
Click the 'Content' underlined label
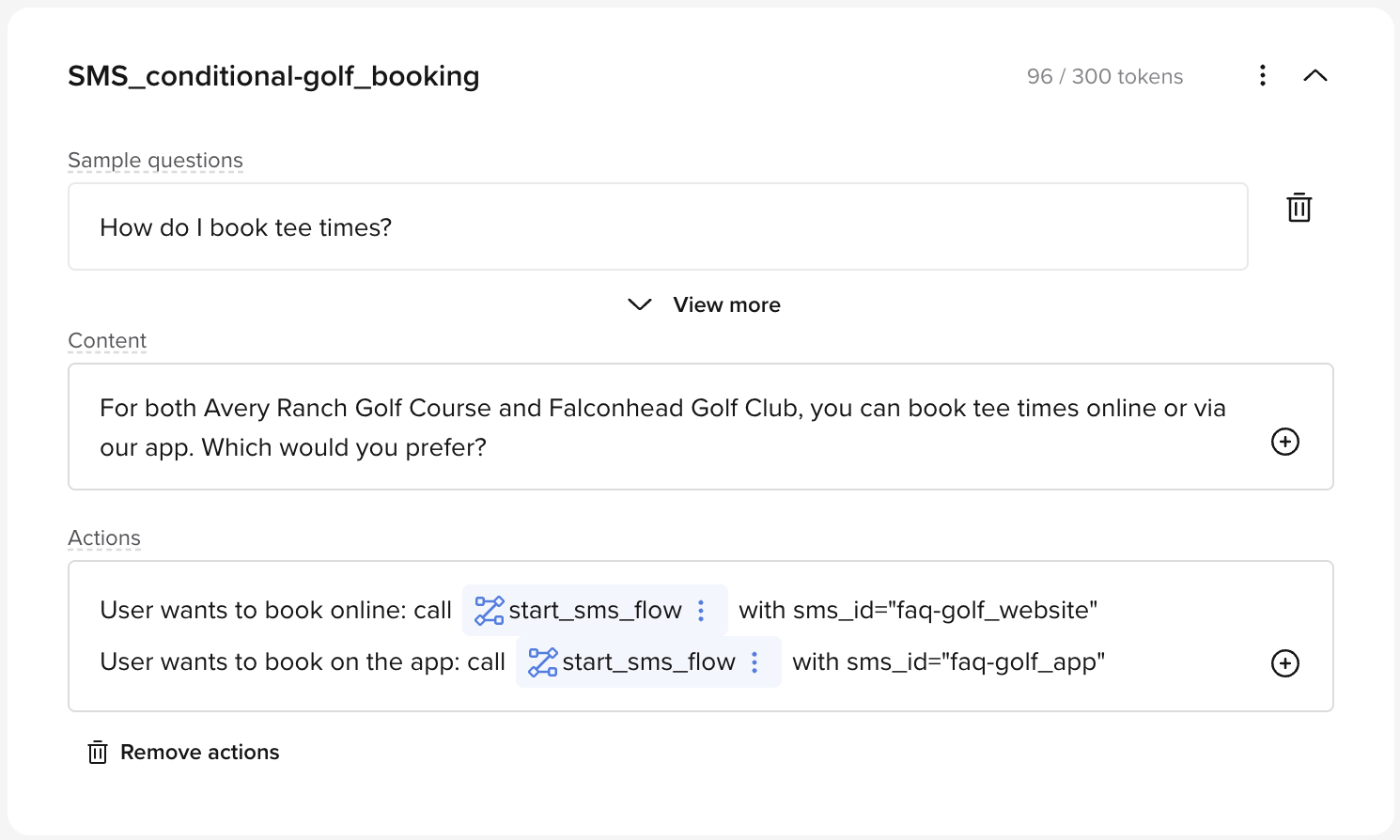click(x=107, y=341)
